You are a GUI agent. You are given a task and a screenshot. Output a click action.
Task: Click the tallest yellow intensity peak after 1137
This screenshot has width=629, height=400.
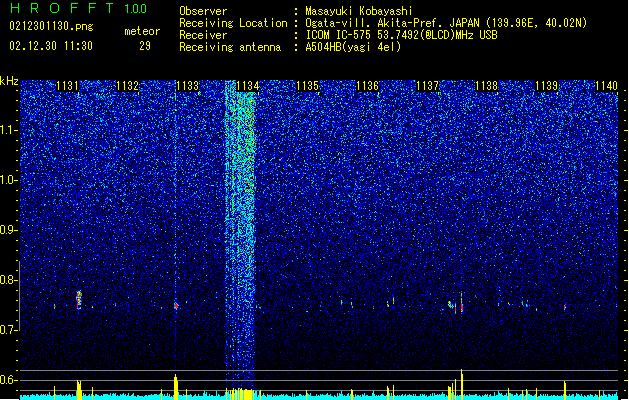coord(462,384)
